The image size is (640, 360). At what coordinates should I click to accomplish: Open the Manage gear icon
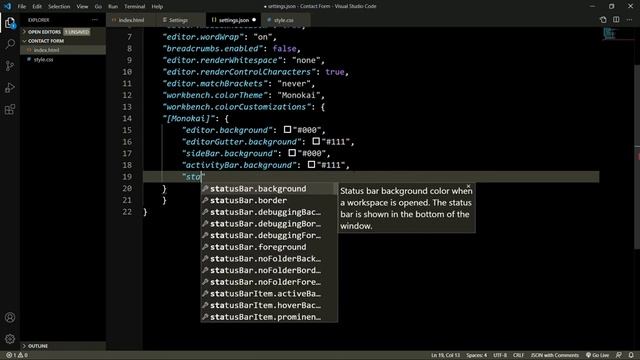[10, 339]
